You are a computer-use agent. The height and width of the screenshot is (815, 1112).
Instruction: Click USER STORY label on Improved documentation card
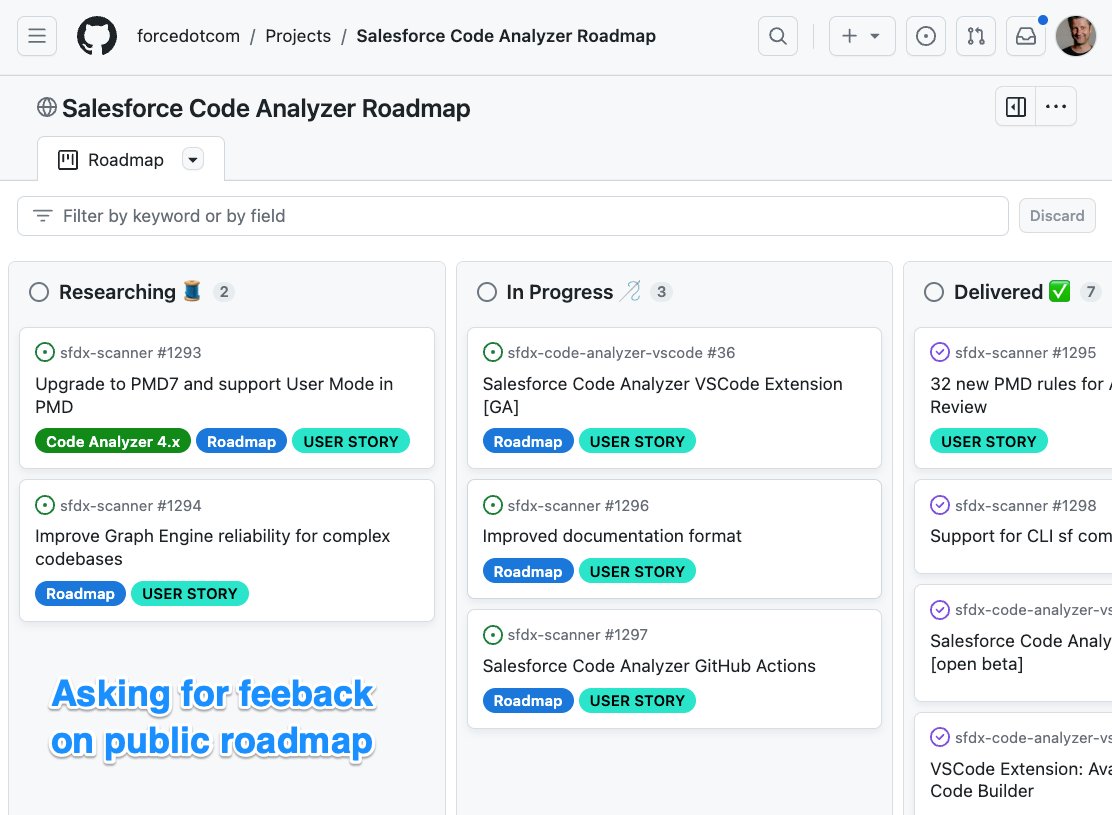click(x=638, y=571)
